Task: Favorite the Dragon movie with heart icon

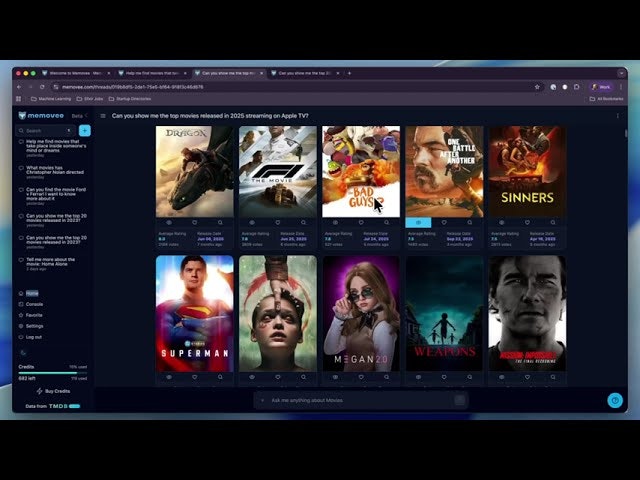Action: 195,222
